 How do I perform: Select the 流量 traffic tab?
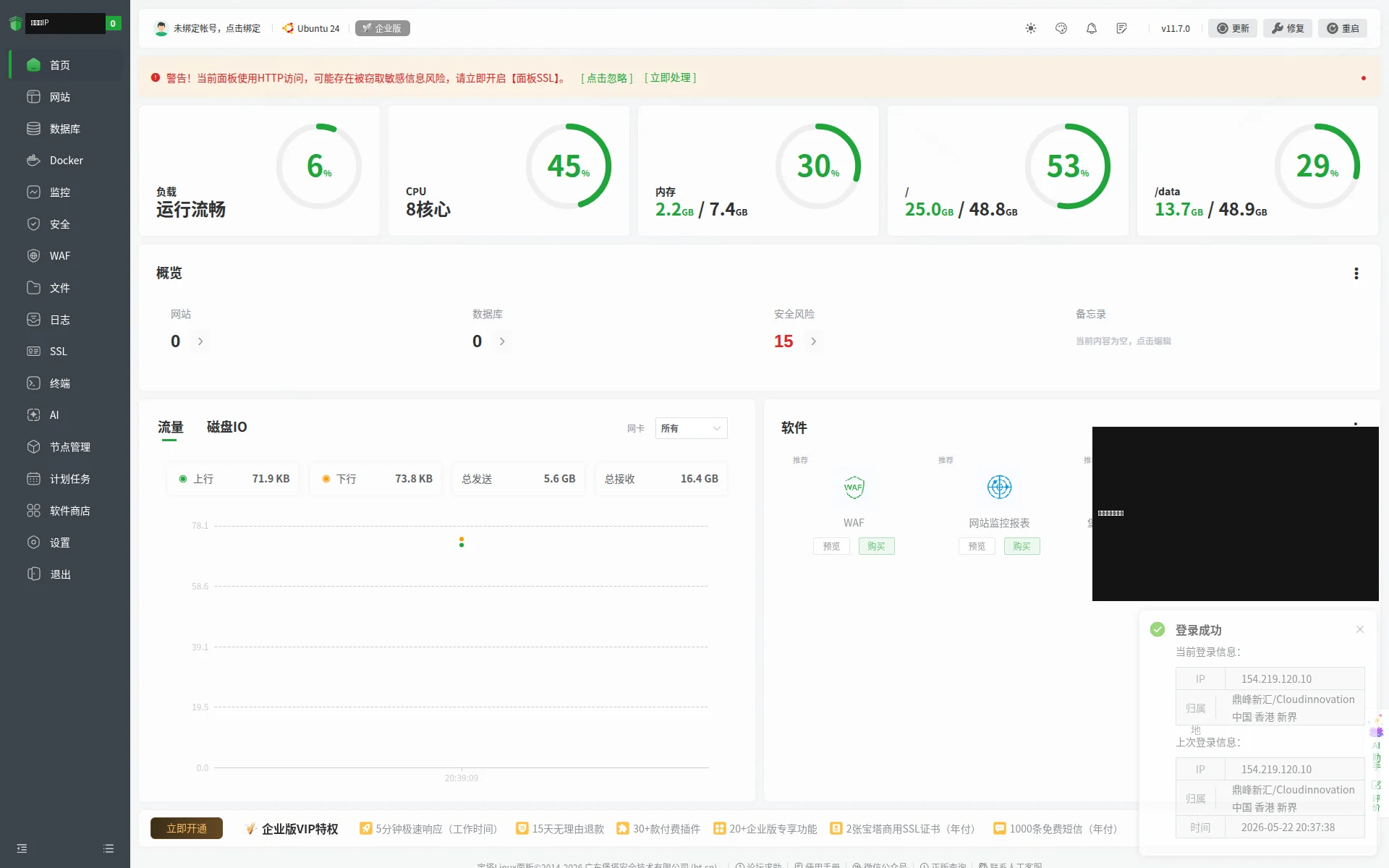pos(171,427)
